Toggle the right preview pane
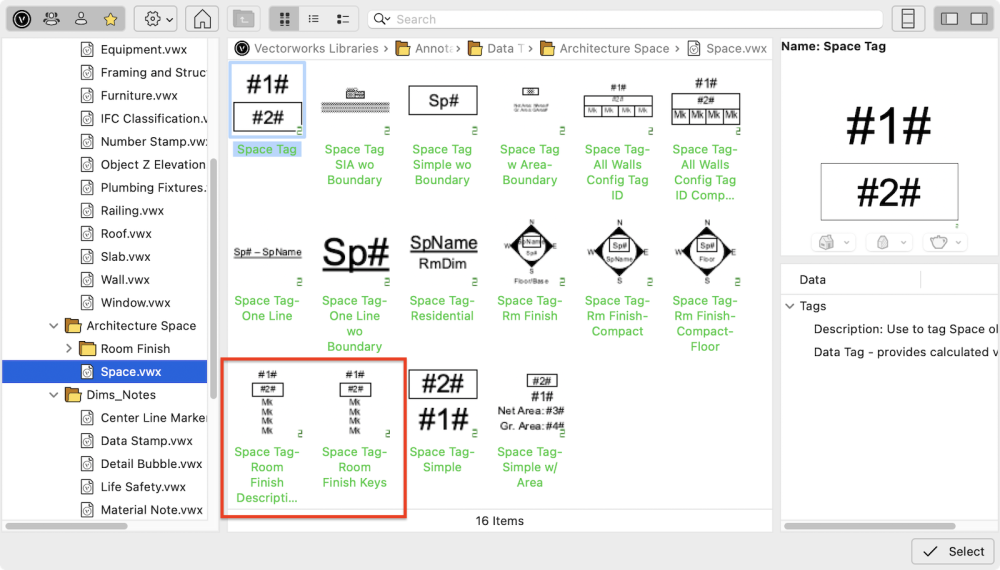This screenshot has height=570, width=1000. 978,19
